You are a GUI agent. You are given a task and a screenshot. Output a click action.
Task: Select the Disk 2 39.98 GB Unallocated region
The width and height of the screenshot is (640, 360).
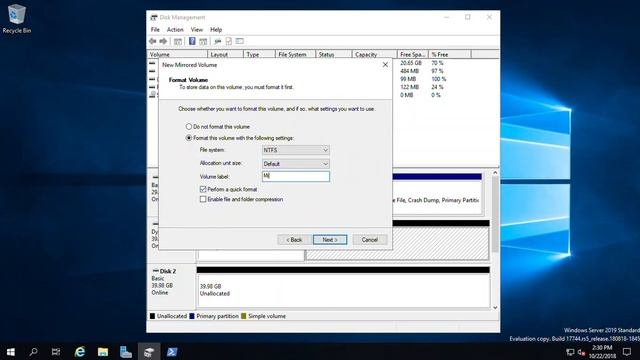[344, 290]
